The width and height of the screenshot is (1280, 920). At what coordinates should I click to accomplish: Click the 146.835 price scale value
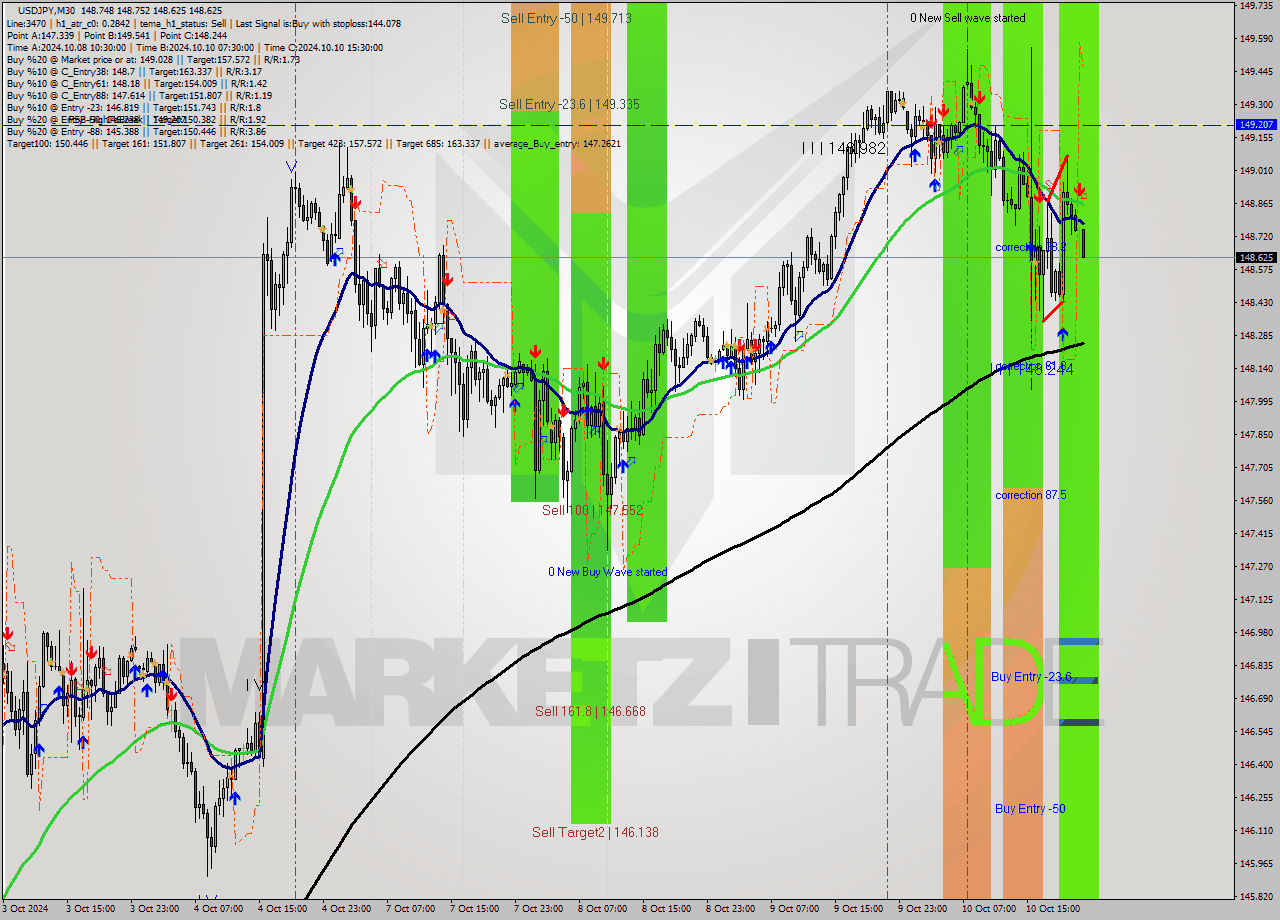[x=1256, y=665]
